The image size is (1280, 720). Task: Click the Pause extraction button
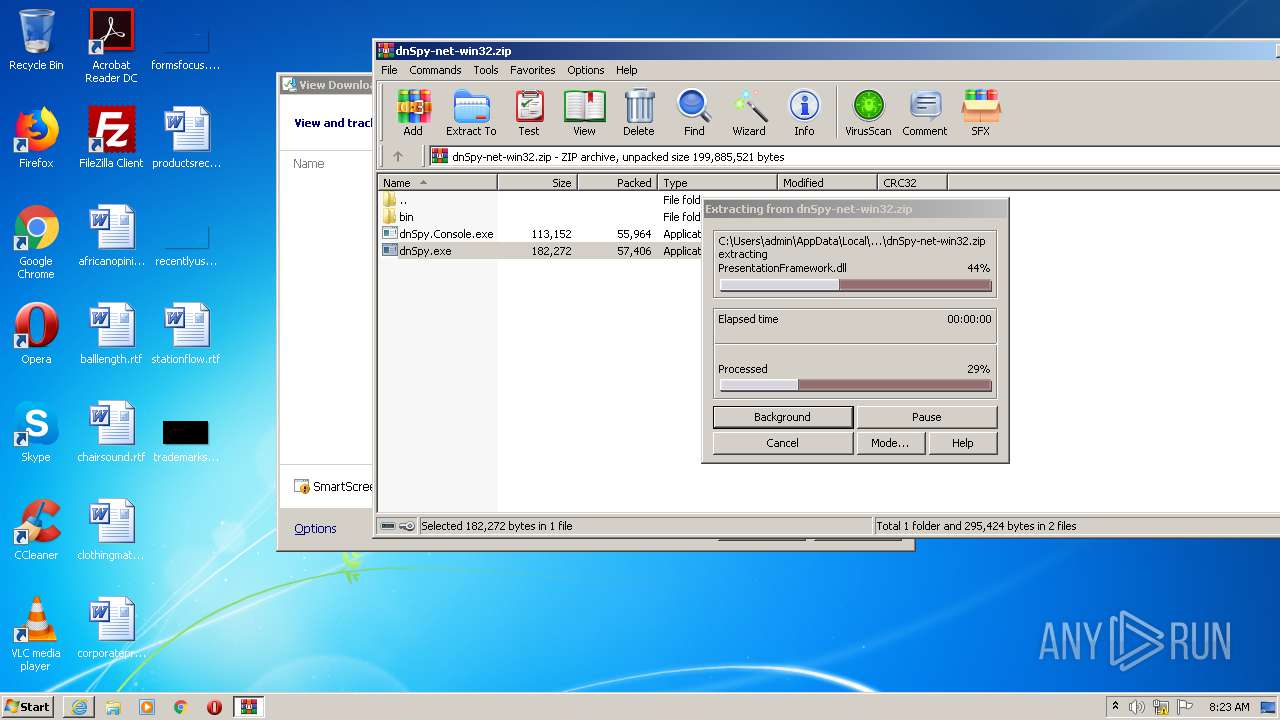926,417
